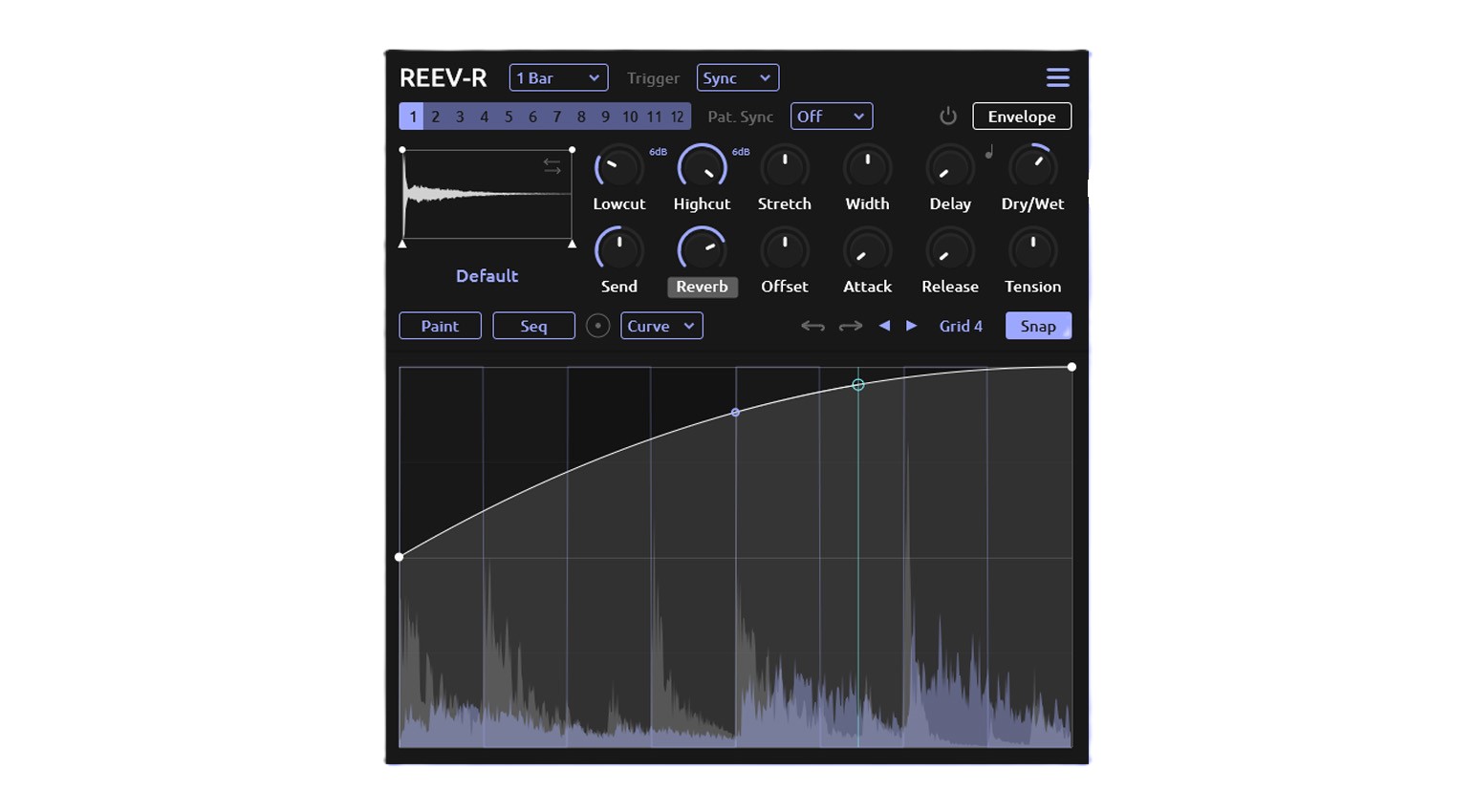Select the blue curve midpoint handle

tap(735, 413)
